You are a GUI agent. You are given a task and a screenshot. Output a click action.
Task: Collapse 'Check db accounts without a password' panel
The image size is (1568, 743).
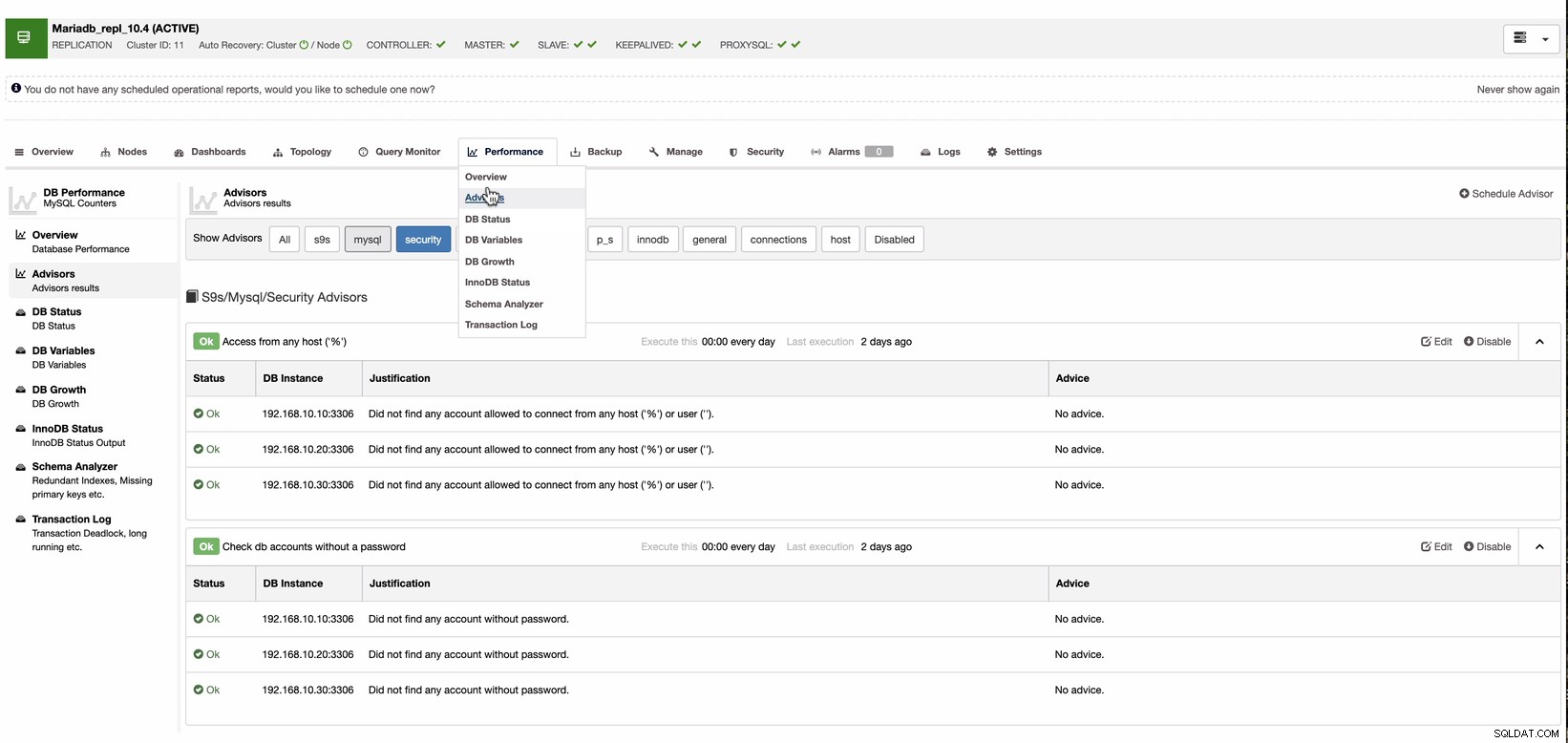(1539, 547)
